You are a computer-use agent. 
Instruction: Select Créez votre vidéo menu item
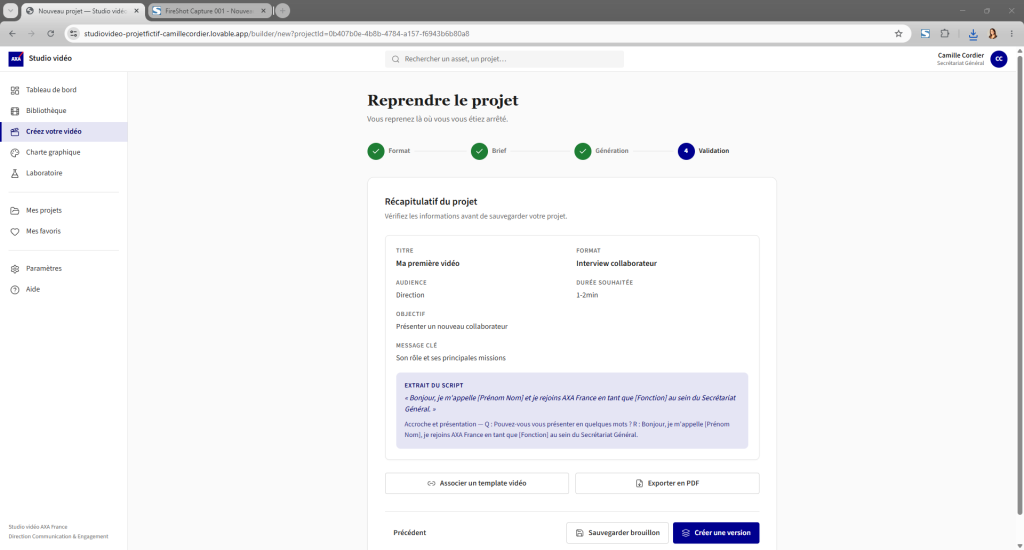[63, 132]
